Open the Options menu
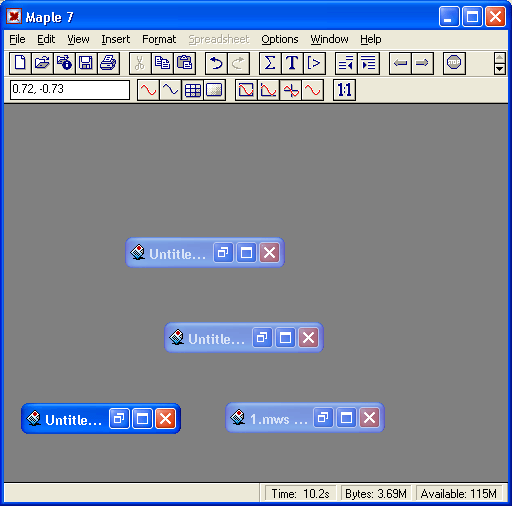This screenshot has width=512, height=506. pos(280,39)
